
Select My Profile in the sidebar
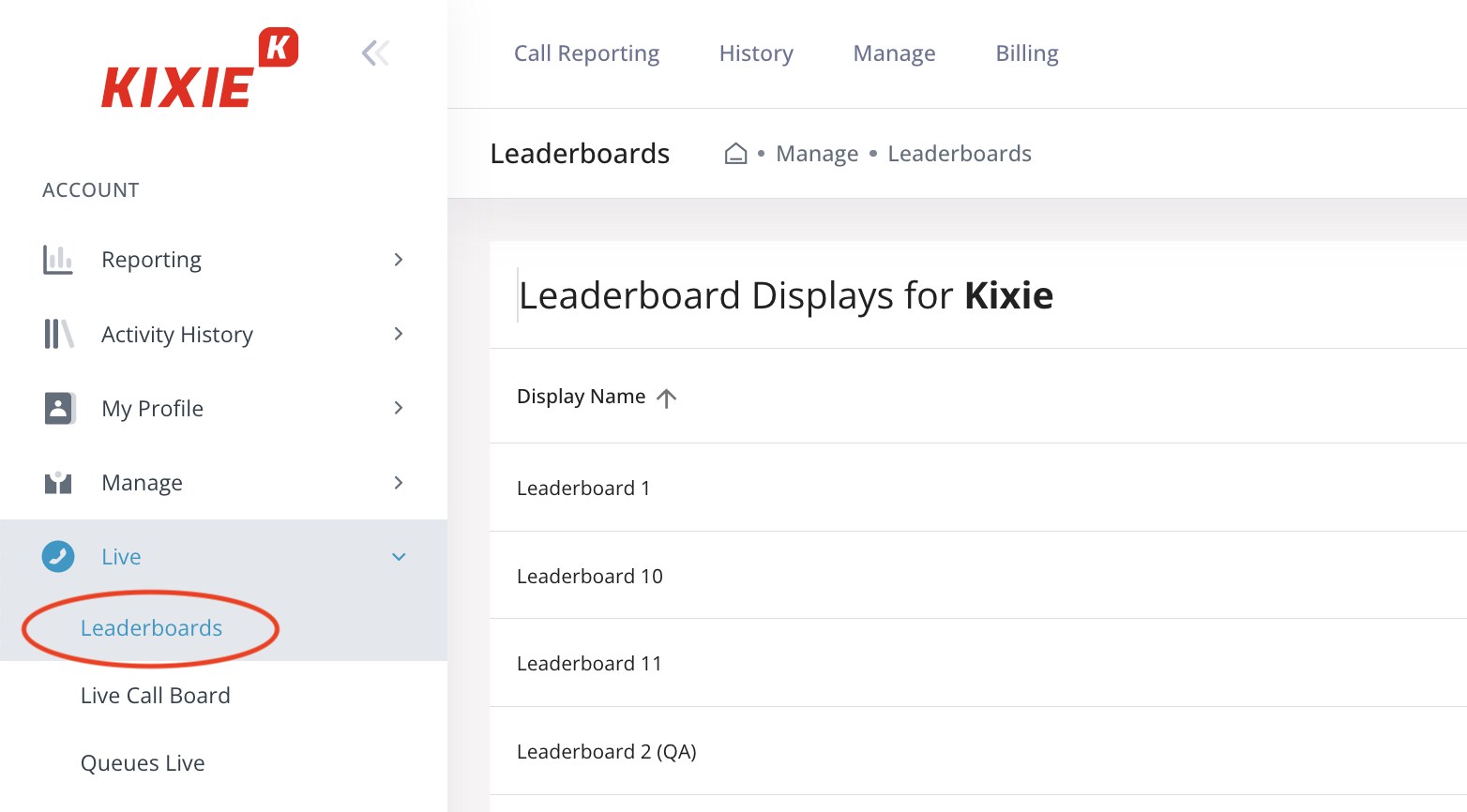point(152,408)
